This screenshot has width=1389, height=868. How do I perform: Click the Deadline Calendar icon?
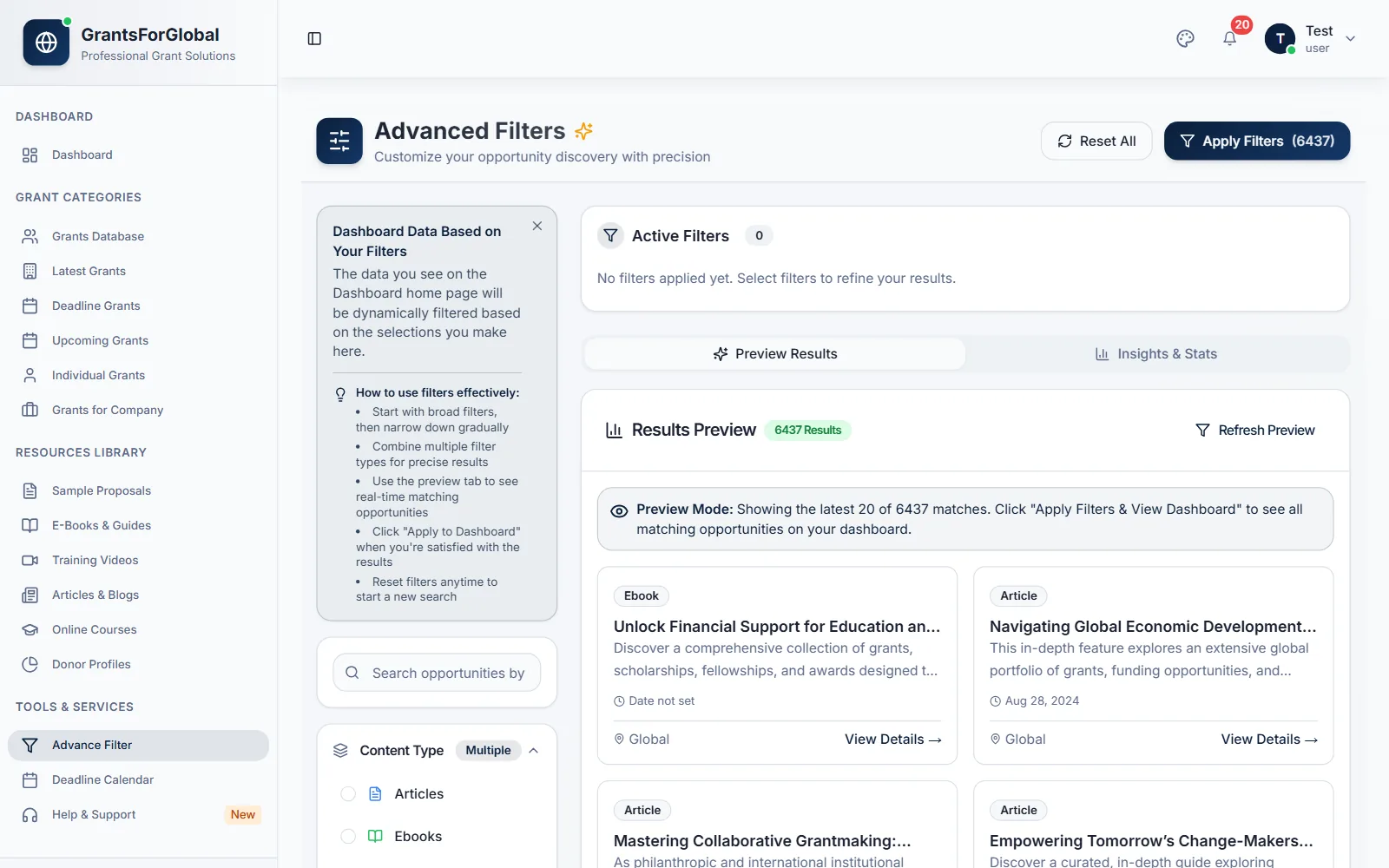[30, 779]
